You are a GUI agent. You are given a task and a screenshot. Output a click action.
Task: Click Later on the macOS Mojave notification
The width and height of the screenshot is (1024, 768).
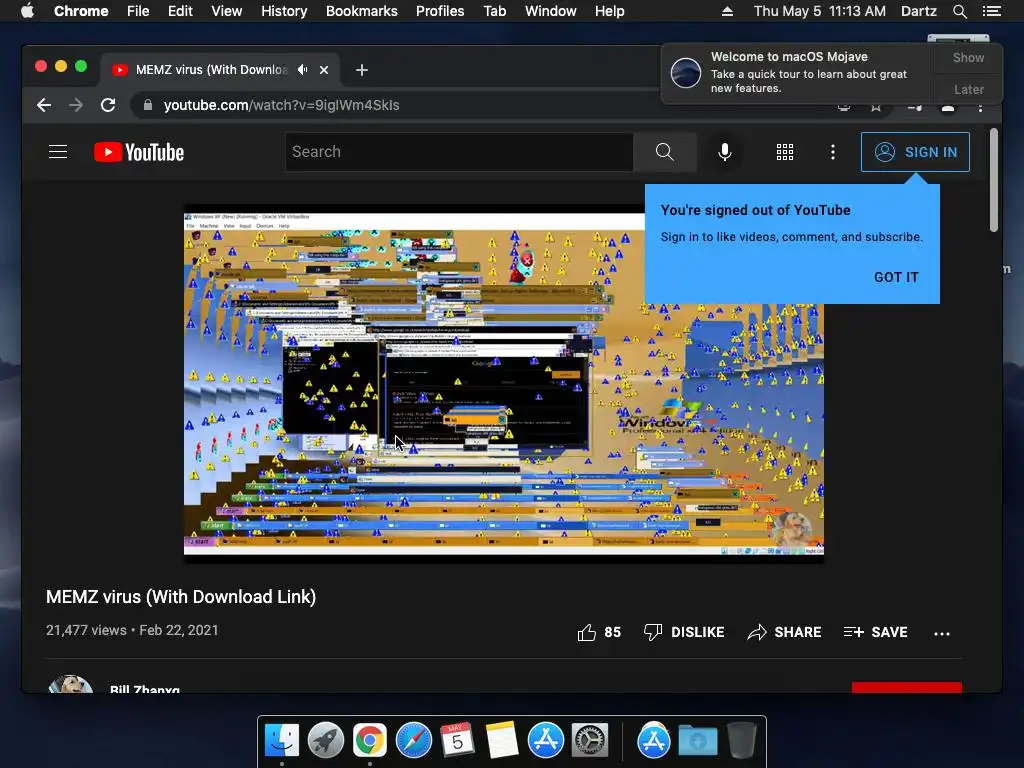point(968,89)
